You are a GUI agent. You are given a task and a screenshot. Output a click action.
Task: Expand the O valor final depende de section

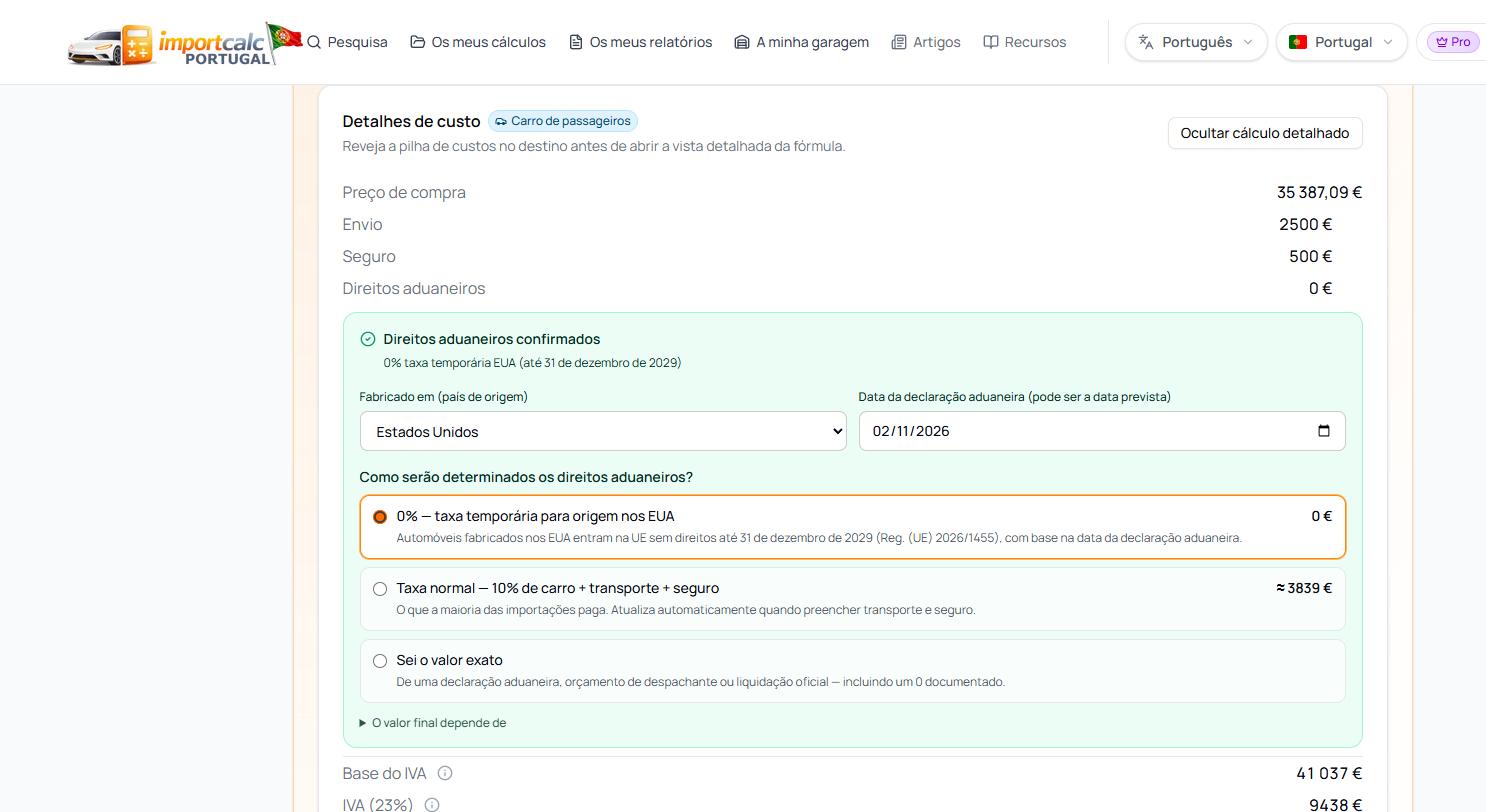click(433, 723)
